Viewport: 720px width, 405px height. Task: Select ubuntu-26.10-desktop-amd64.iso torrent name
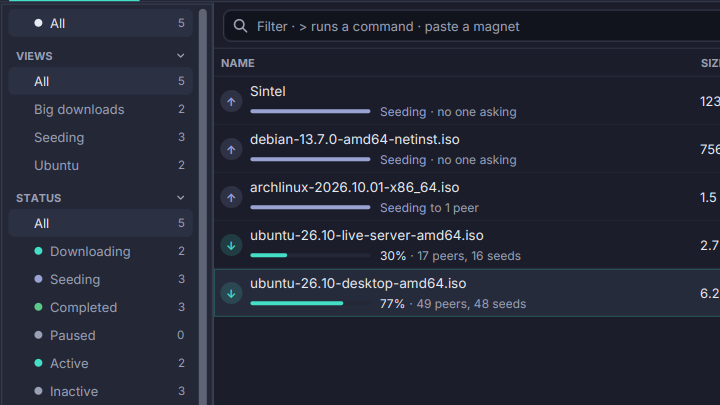[358, 283]
